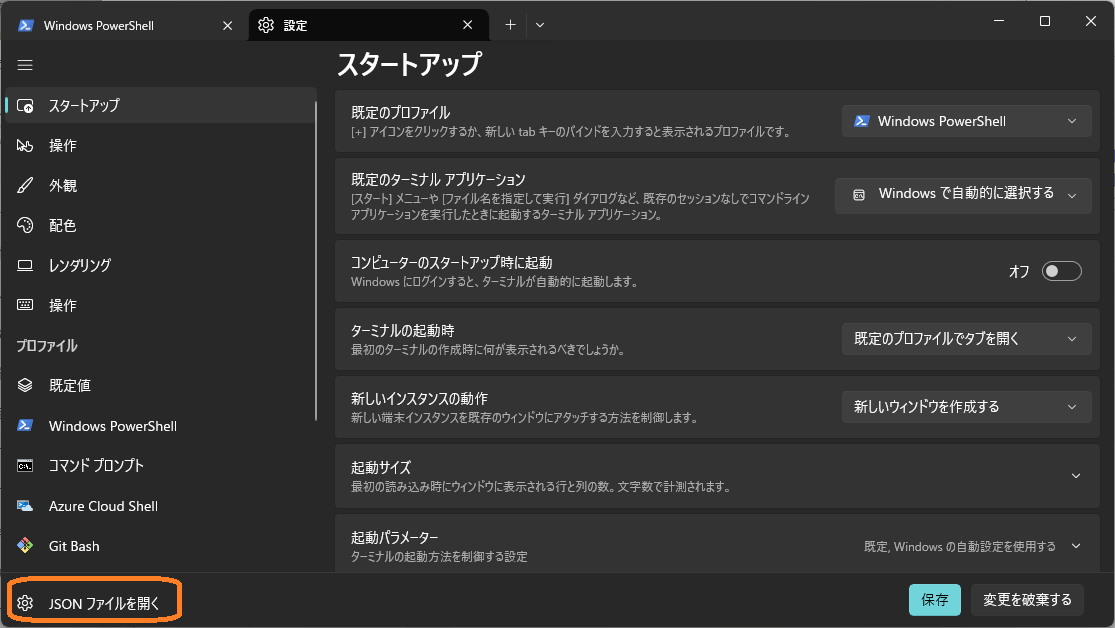Click the オフ label near the toggle
Viewport: 1115px width, 628px height.
pos(1019,272)
